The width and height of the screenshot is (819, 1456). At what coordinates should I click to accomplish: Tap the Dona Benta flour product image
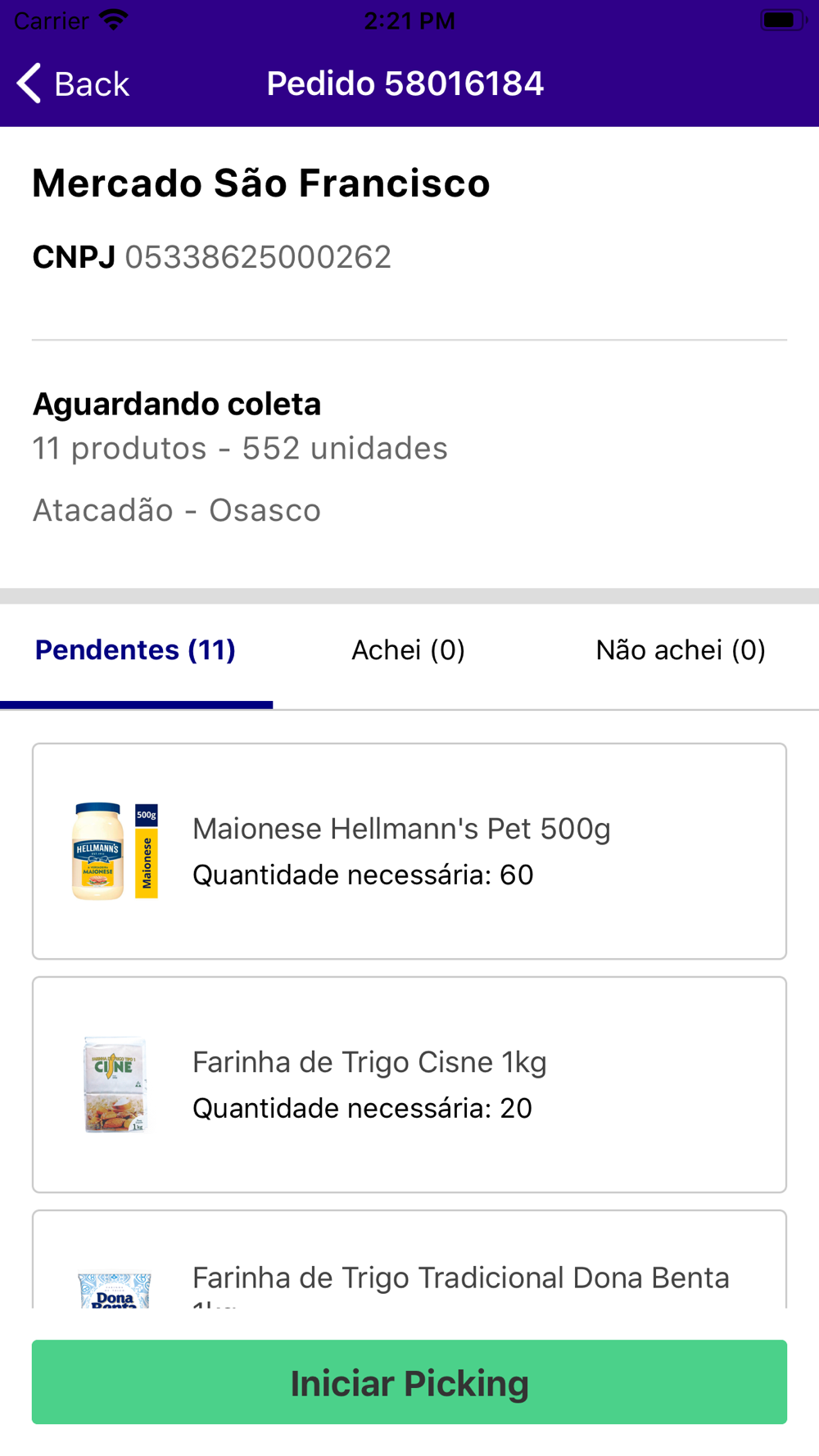115,1289
